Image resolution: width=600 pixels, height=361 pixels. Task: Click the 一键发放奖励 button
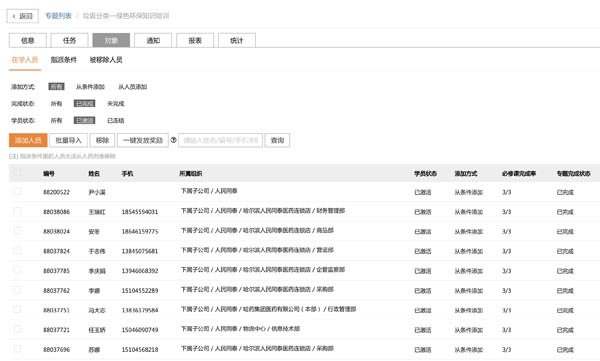[143, 140]
